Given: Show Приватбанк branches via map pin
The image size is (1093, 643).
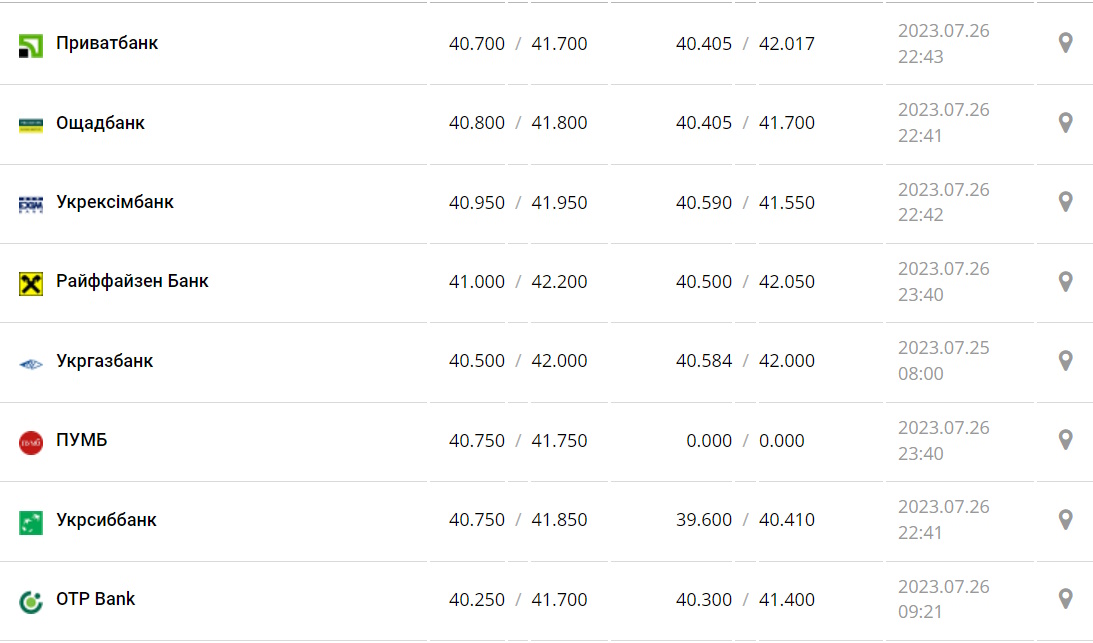Looking at the screenshot, I should 1065,43.
